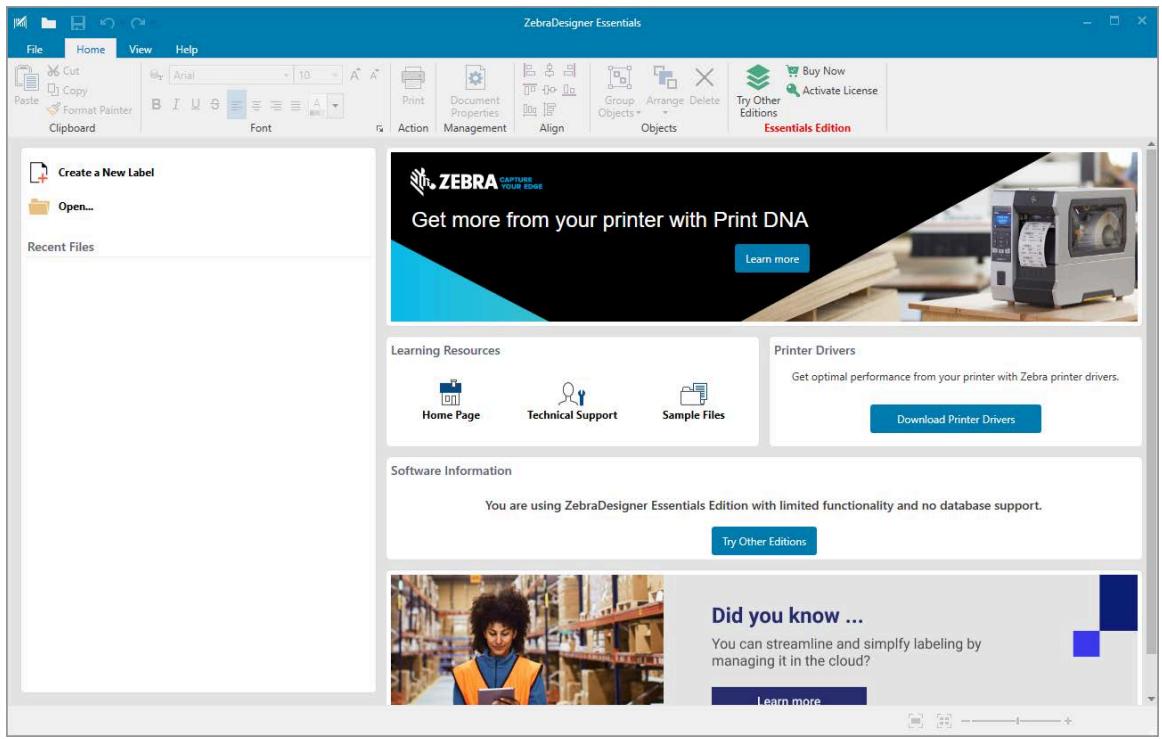Screen dimensions: 1162x739
Task: Click the Buy Now cart icon
Action: pyautogui.click(x=792, y=70)
